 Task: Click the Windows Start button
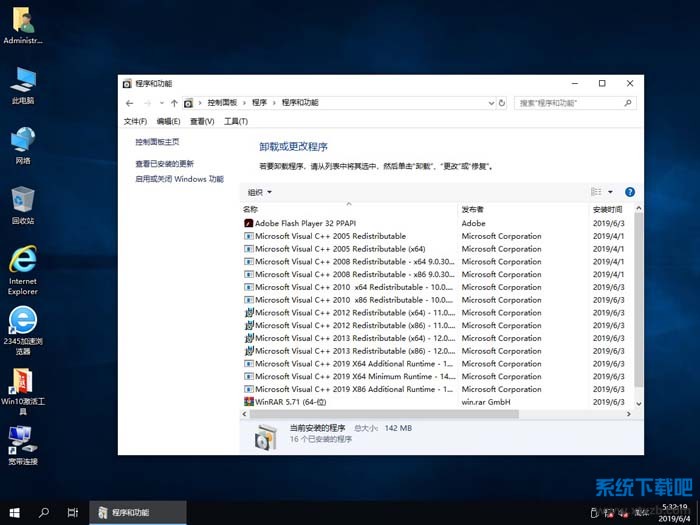tap(14, 512)
